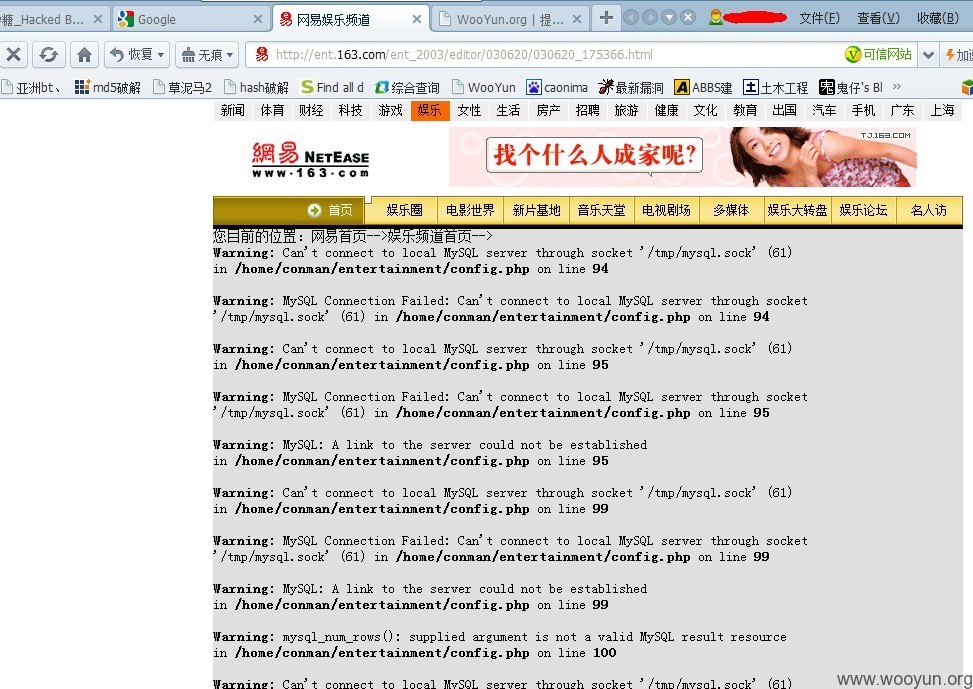Open the ABBS建 bookmark
Viewport: 973px width, 689px height.
(x=704, y=88)
